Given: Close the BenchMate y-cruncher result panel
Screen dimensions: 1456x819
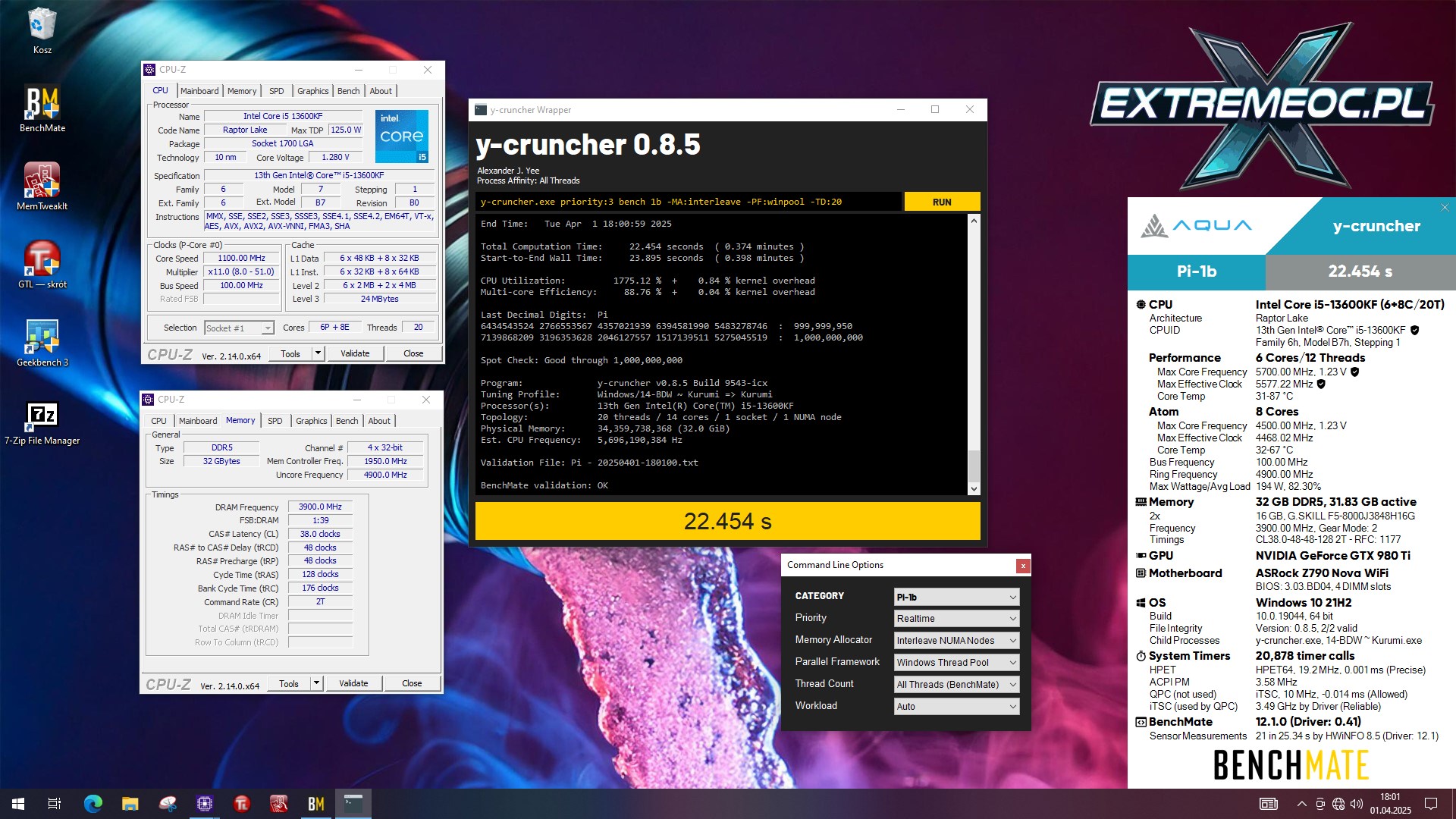Looking at the screenshot, I should (1445, 207).
